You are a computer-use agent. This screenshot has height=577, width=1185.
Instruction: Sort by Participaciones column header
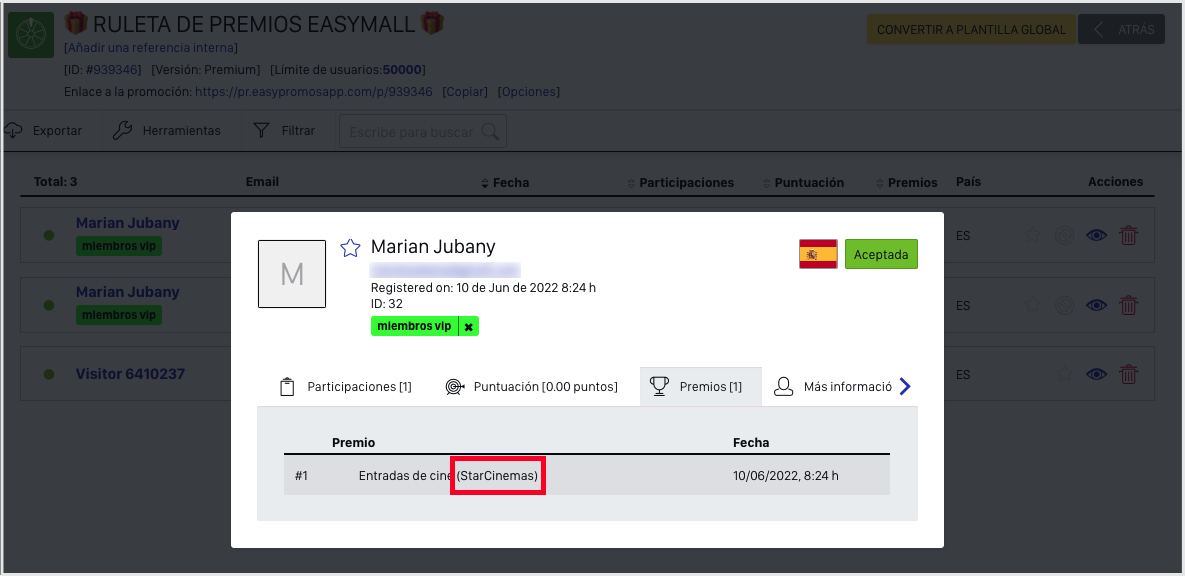(681, 182)
